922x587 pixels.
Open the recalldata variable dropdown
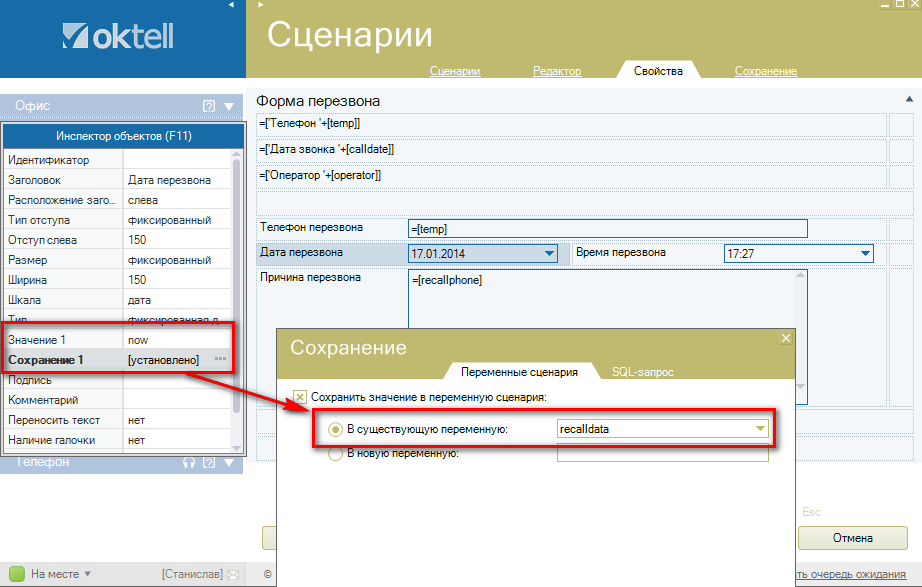tap(760, 429)
